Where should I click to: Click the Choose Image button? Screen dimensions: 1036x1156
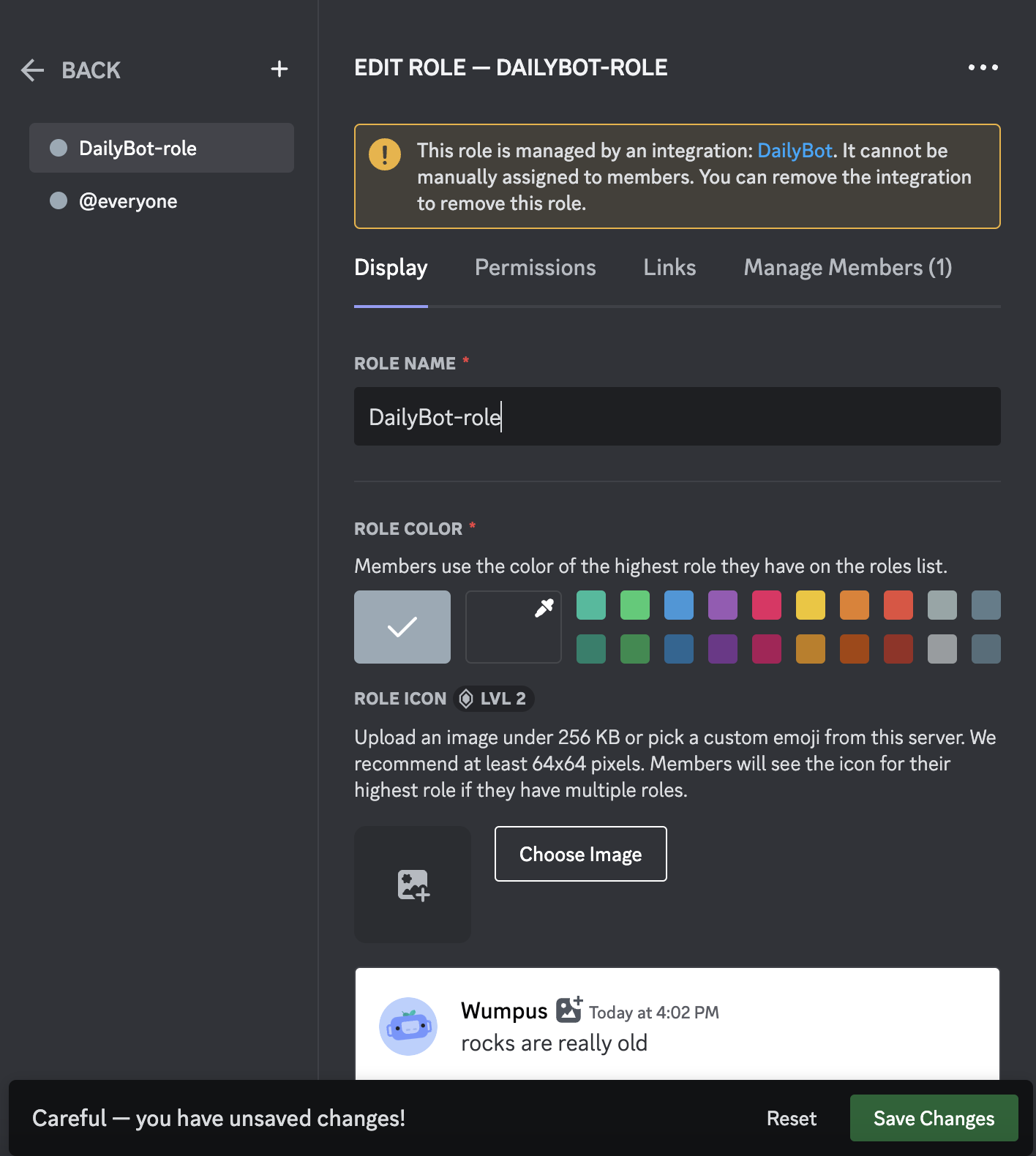pos(581,854)
